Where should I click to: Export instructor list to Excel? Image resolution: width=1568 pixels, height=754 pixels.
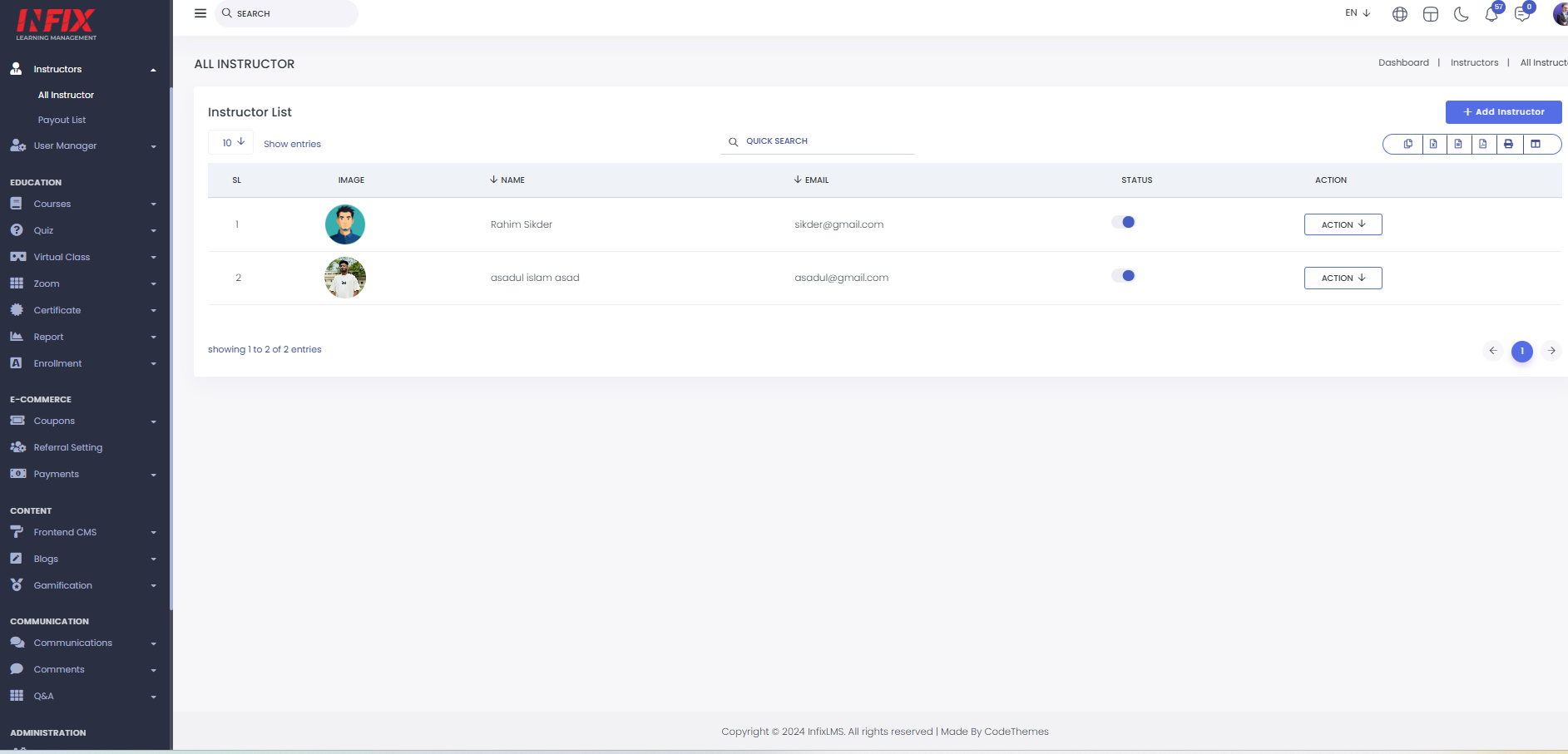coord(1433,144)
